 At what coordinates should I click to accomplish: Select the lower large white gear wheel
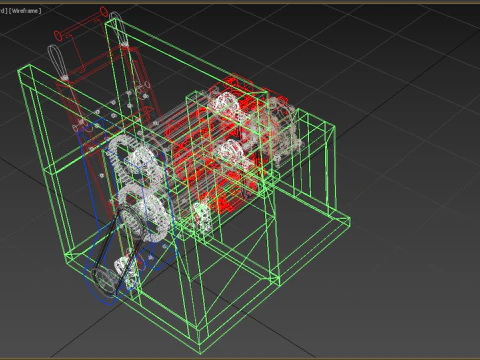pos(144,212)
